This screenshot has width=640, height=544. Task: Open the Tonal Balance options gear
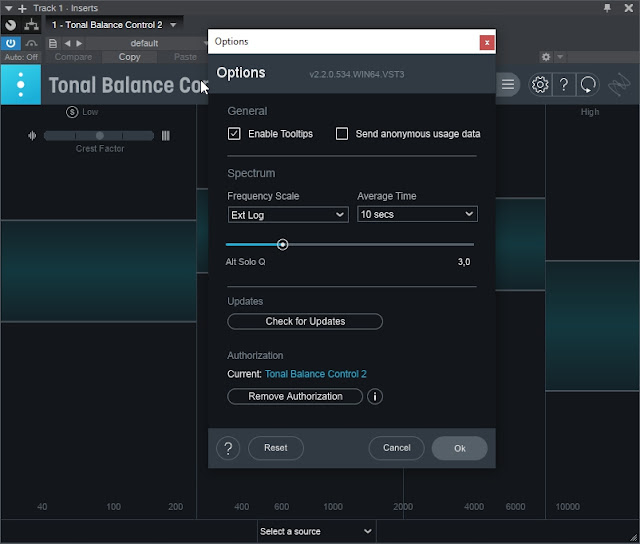pos(540,85)
